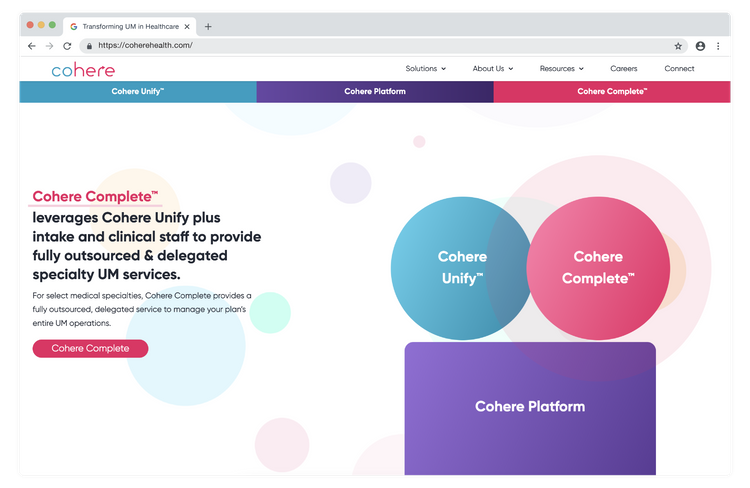The width and height of the screenshot is (750, 488).
Task: Select the Cohere Unify blue tab
Action: point(138,91)
